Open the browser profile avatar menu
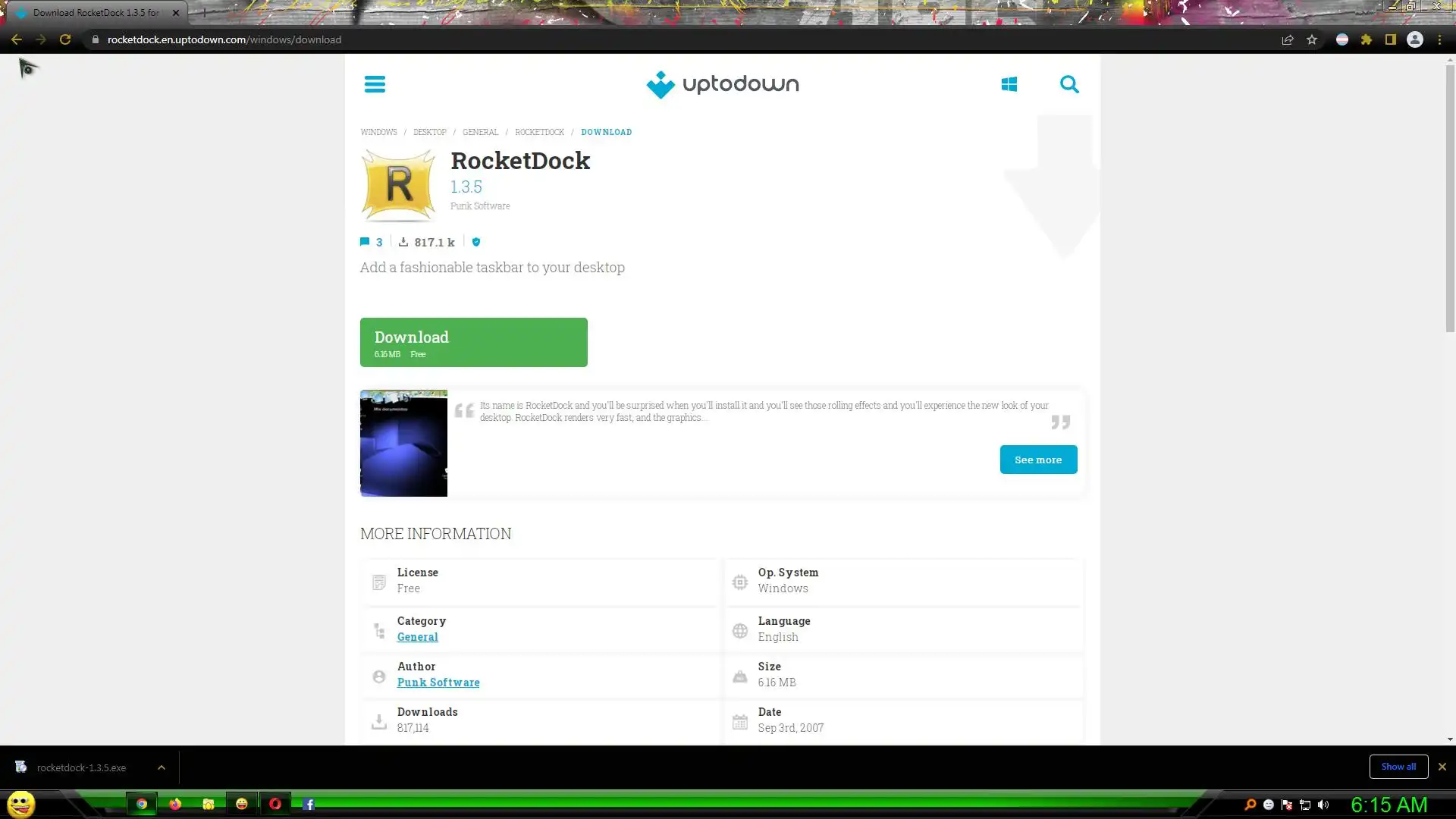Image resolution: width=1456 pixels, height=819 pixels. (1415, 39)
